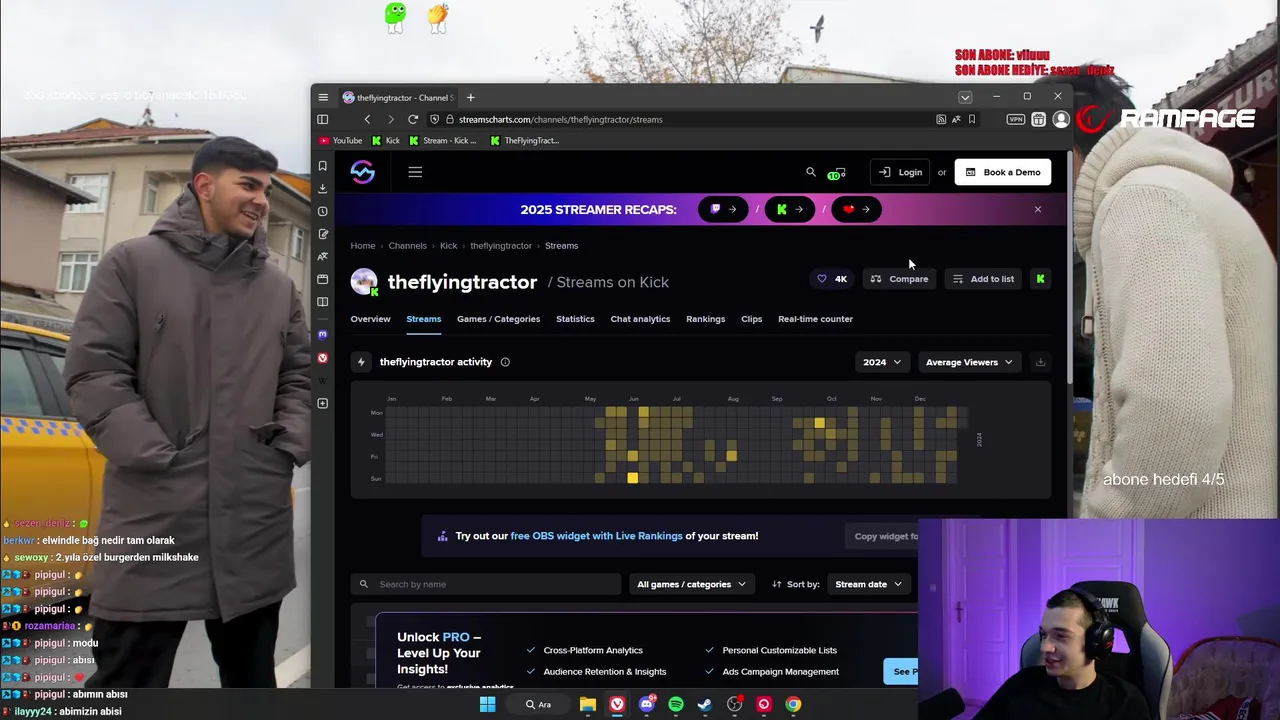Switch to the Clips tab
Image resolution: width=1280 pixels, height=720 pixels.
pyautogui.click(x=751, y=319)
